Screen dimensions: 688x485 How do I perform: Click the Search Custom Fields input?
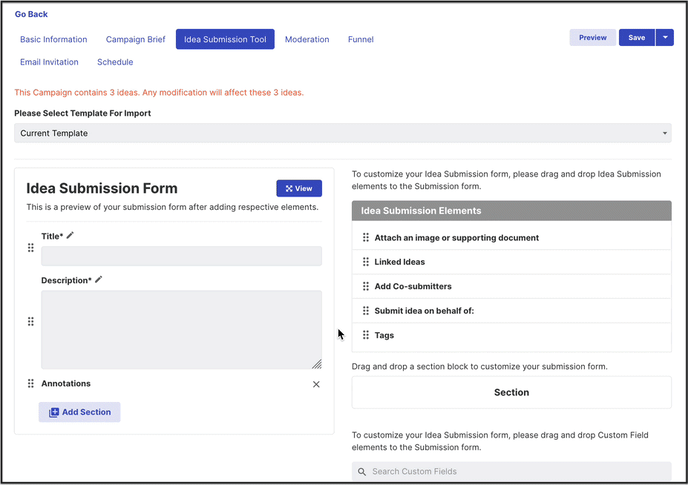click(x=511, y=471)
